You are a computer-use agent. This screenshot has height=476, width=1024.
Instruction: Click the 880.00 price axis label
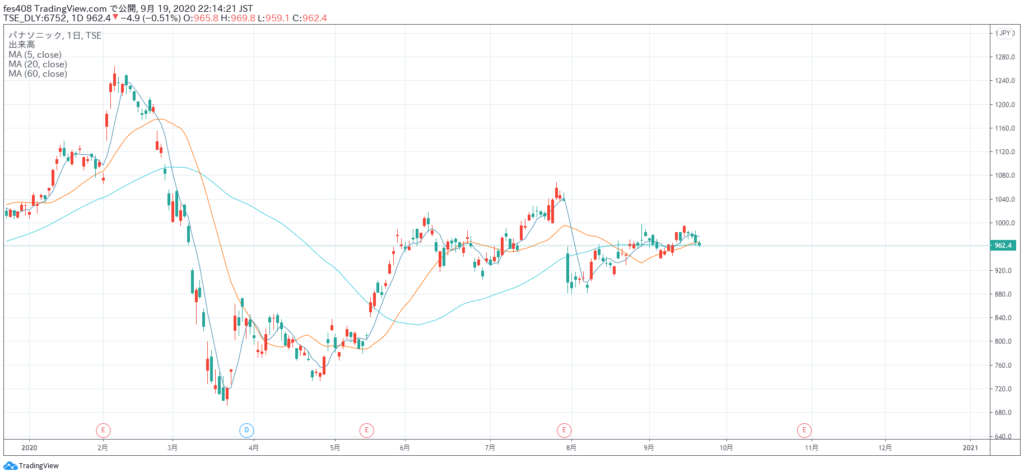pyautogui.click(x=1002, y=294)
